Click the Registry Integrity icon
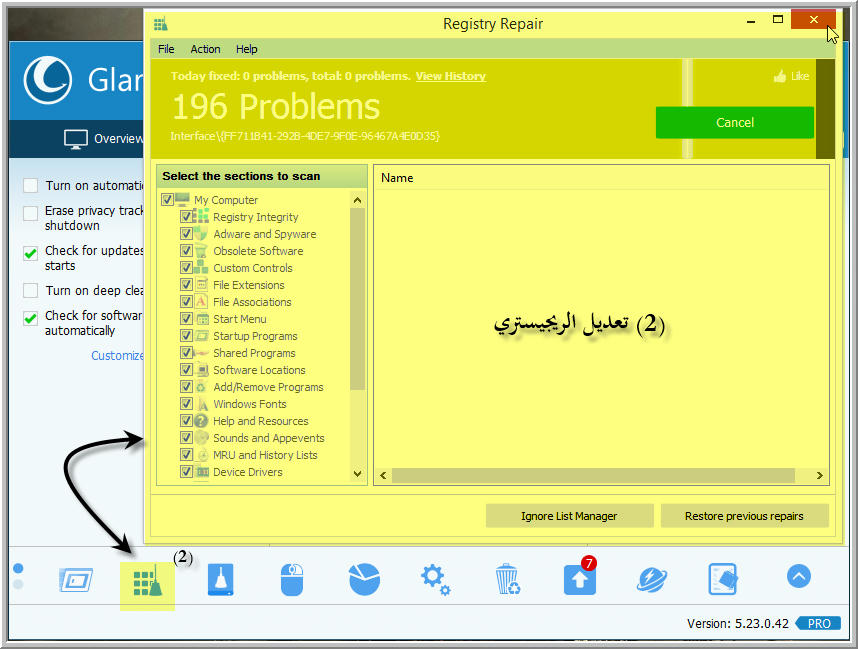The height and width of the screenshot is (649, 858). pyautogui.click(x=201, y=216)
